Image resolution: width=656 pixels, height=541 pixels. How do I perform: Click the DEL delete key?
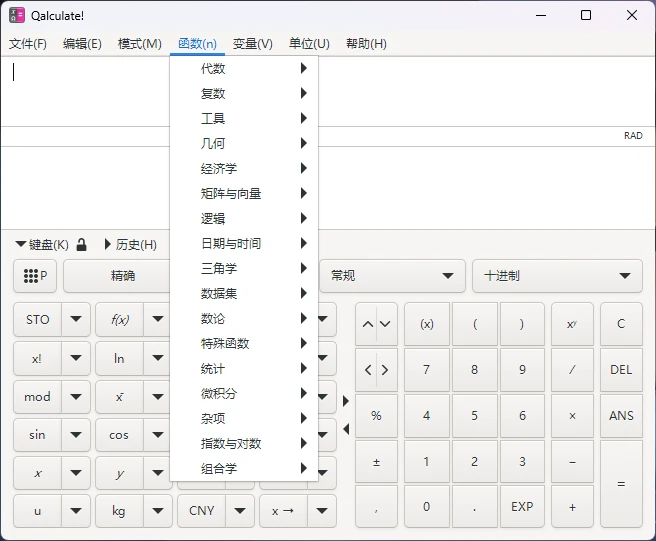tap(621, 370)
